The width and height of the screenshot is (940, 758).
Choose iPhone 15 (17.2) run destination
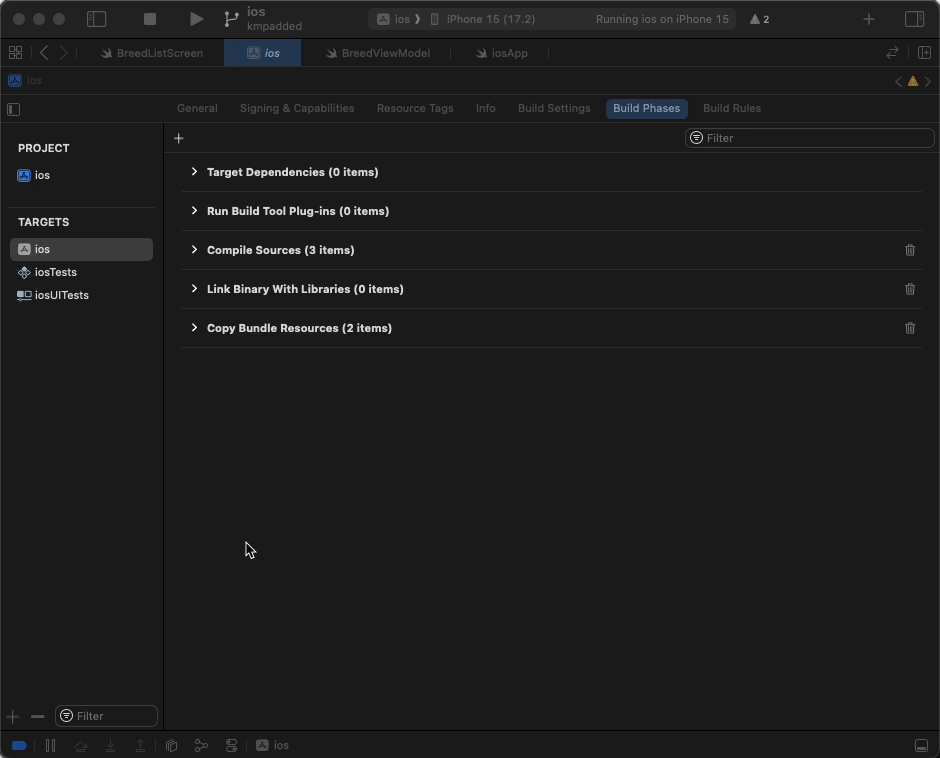tap(483, 19)
